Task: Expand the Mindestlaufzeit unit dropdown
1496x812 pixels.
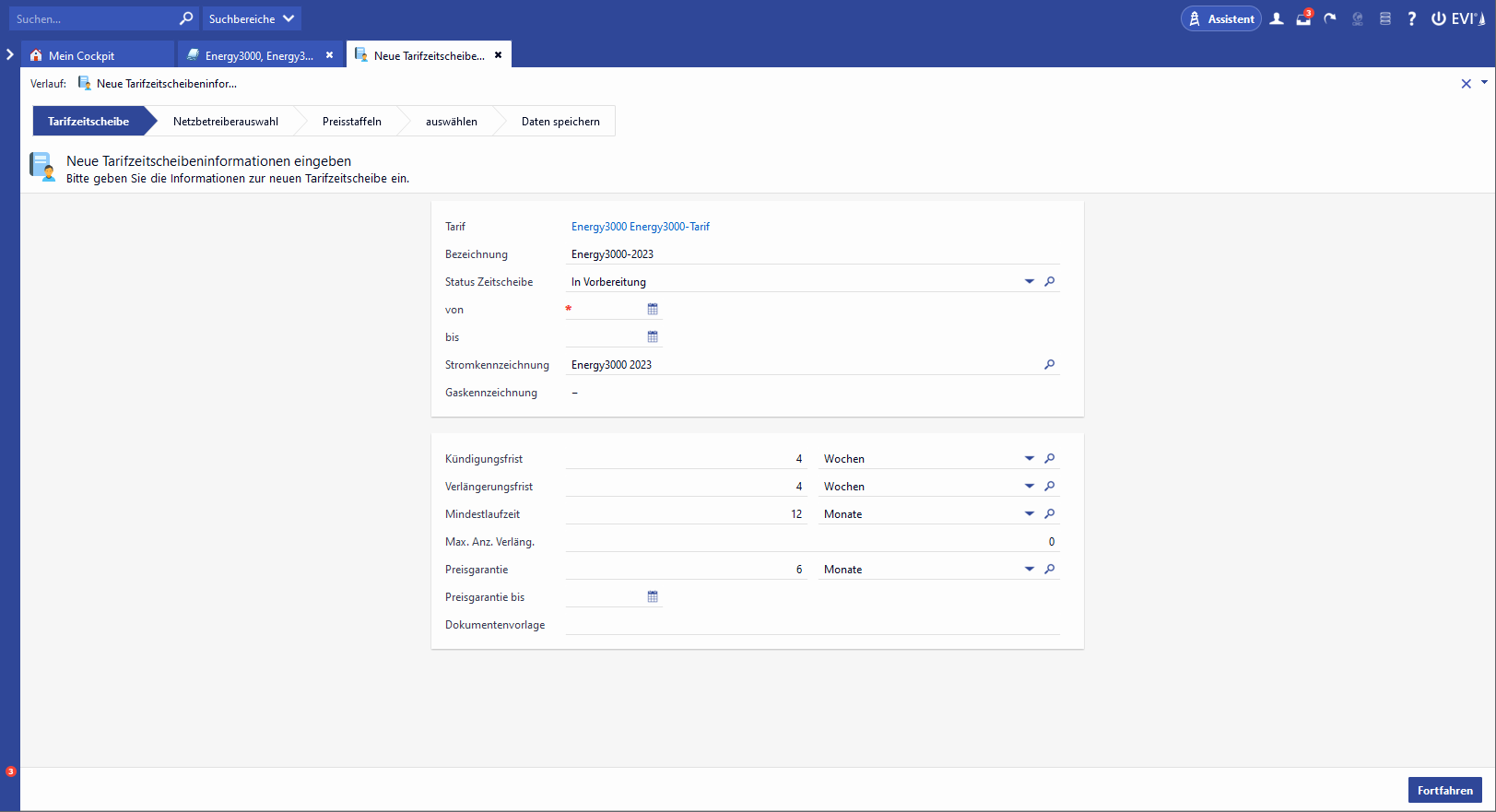Action: 1030,514
